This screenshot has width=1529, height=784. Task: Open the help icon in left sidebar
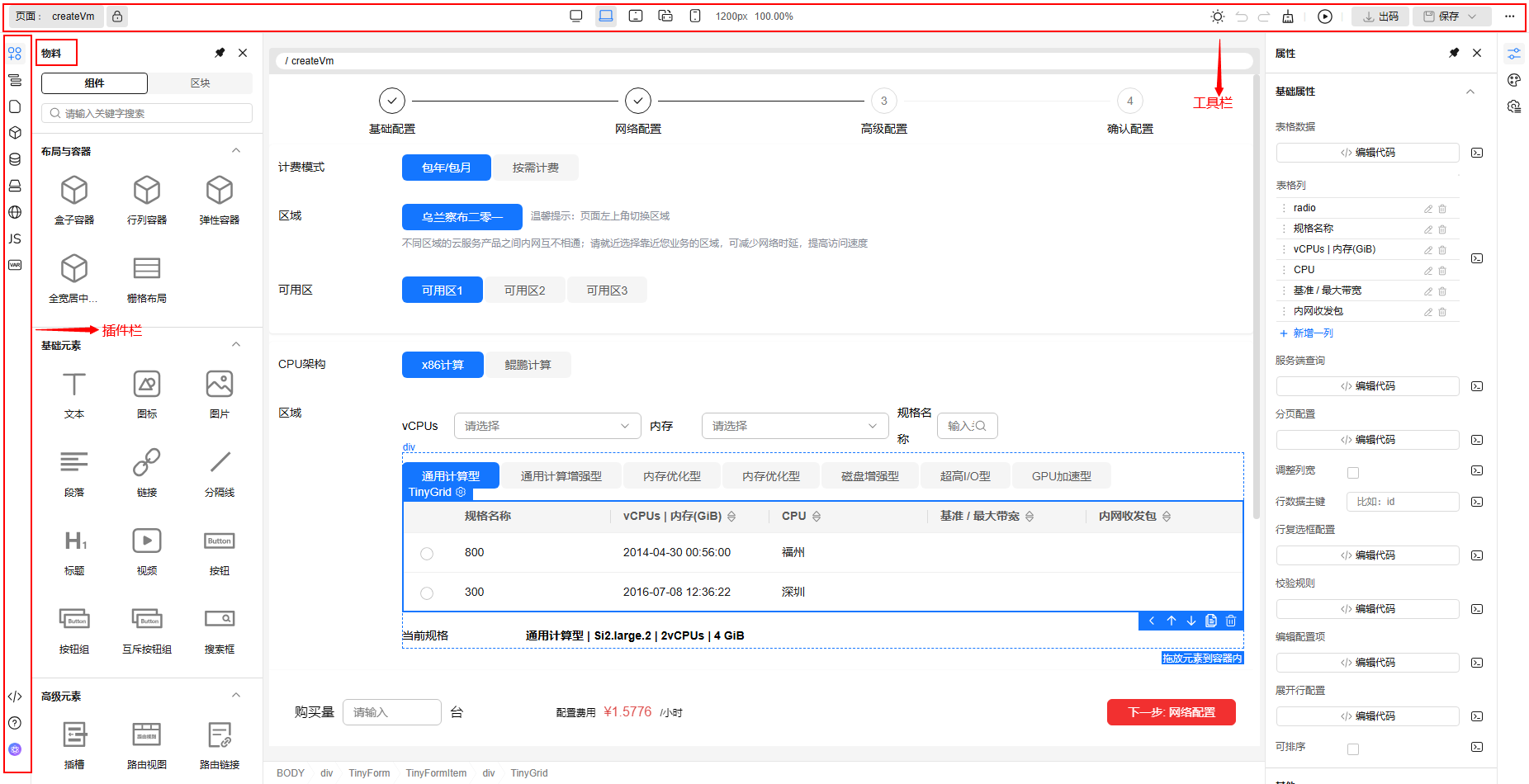click(15, 723)
